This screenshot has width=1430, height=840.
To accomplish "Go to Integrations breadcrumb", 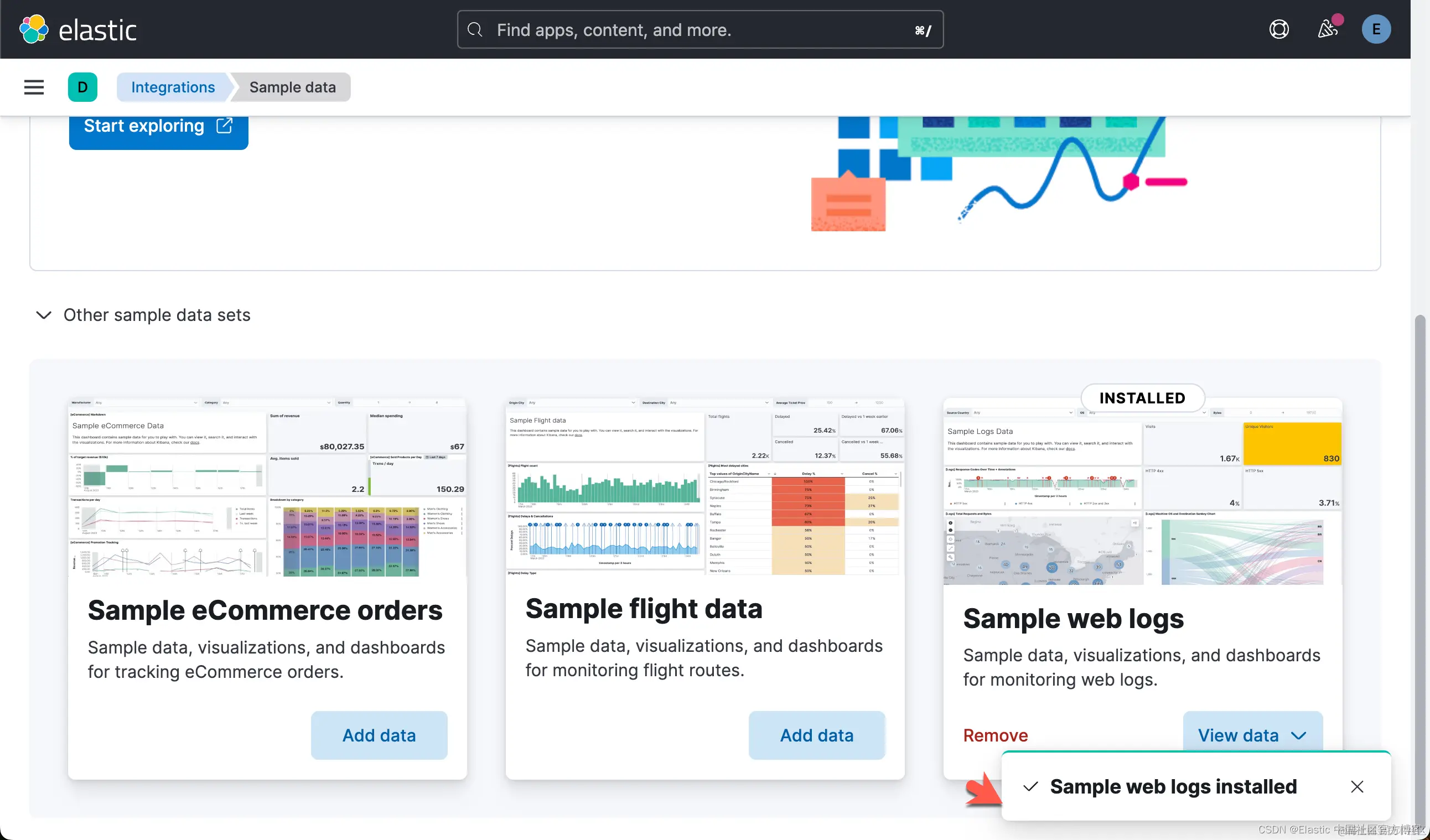I will (173, 87).
